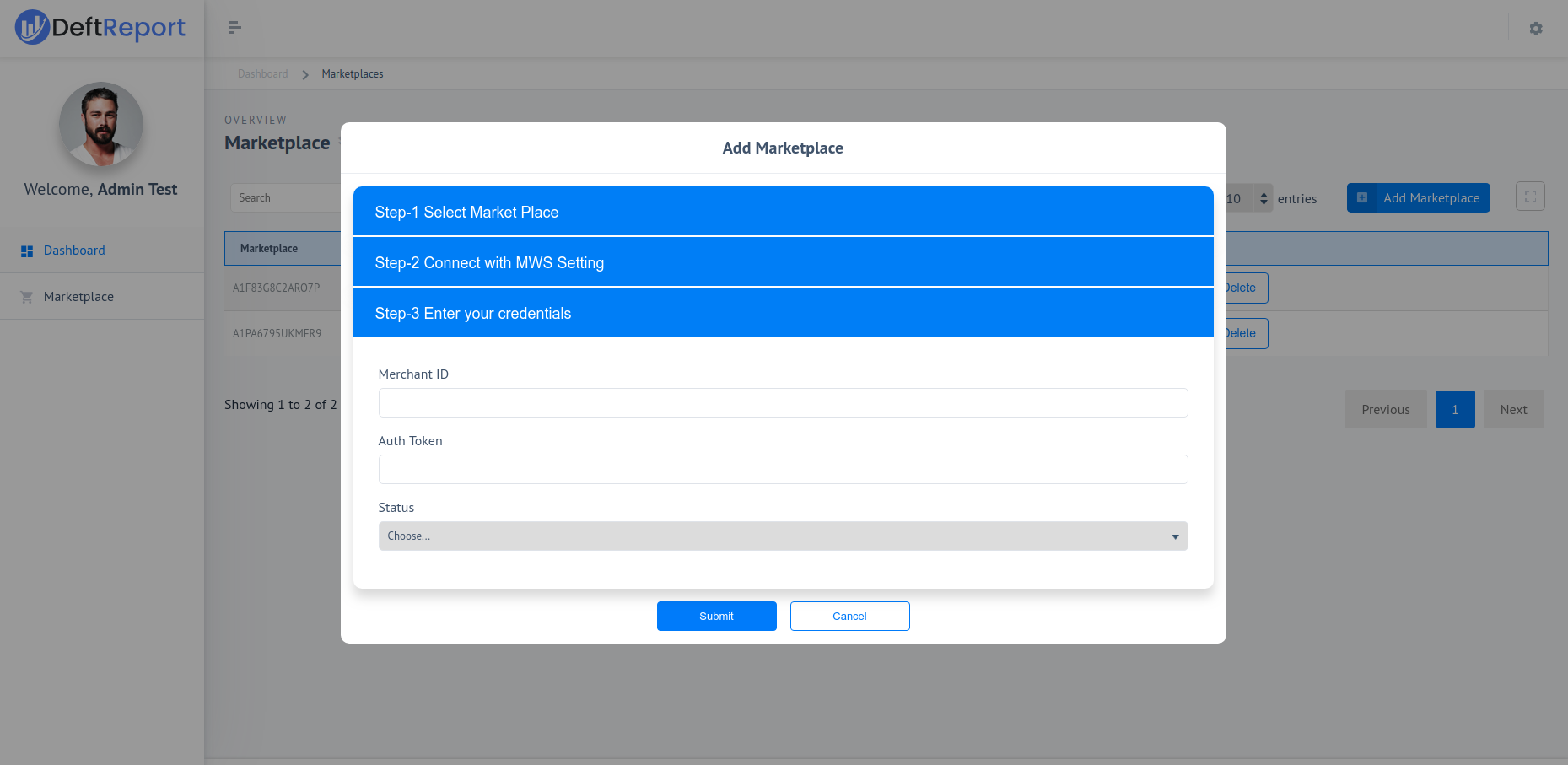1568x765 pixels.
Task: Open the Status Choose dropdown
Action: pyautogui.click(x=783, y=536)
